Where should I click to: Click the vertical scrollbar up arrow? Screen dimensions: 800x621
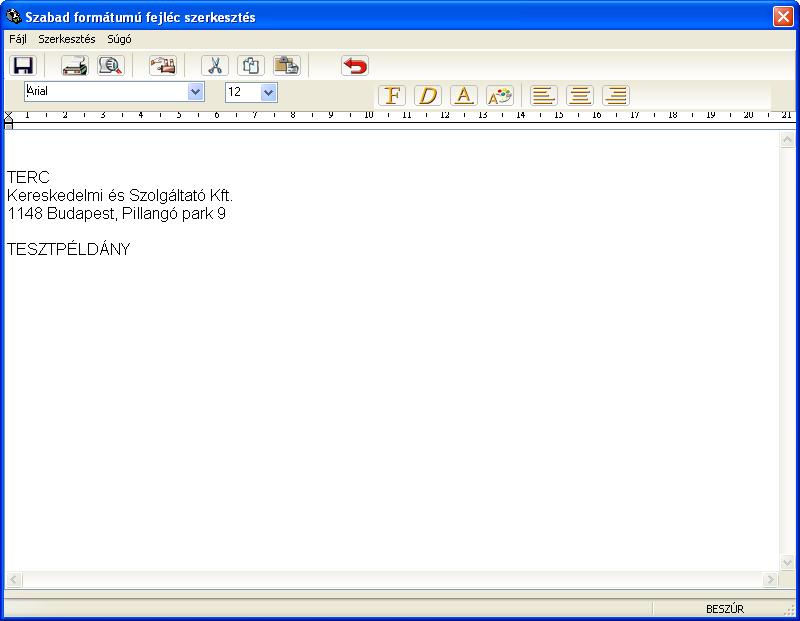(787, 139)
